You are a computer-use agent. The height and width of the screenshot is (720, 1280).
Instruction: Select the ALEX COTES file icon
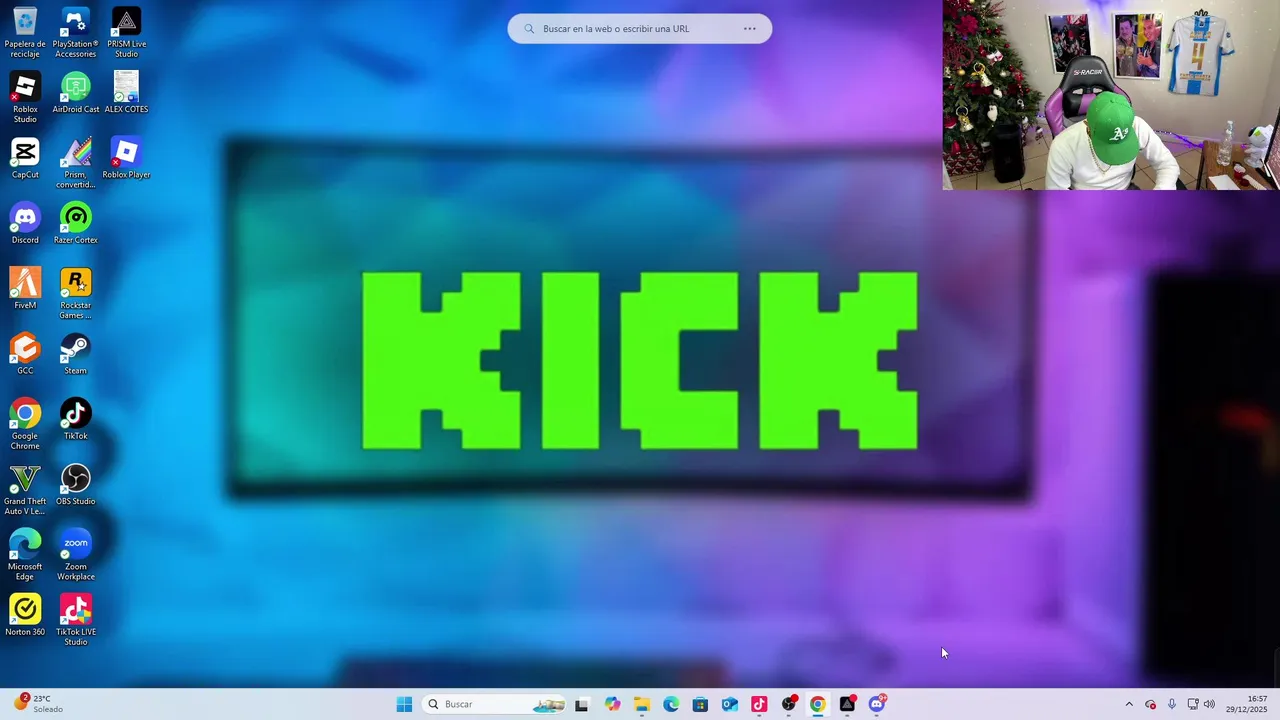(126, 93)
